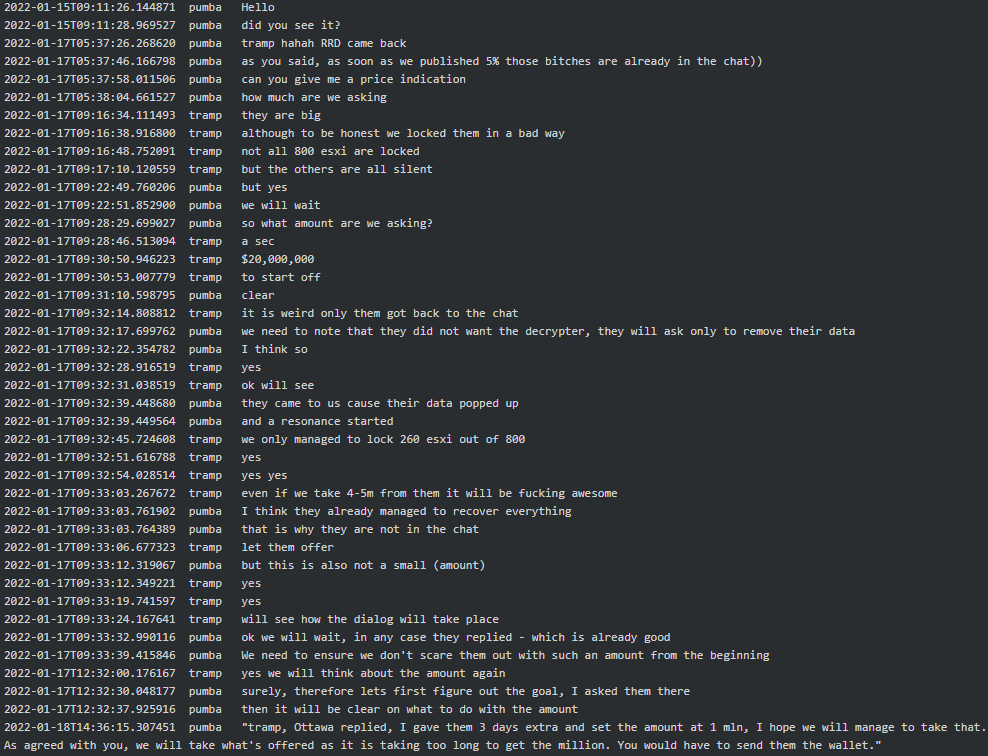Click timestamp 2022-01-15T09:11:26.144871
988x756 pixels.
point(90,7)
